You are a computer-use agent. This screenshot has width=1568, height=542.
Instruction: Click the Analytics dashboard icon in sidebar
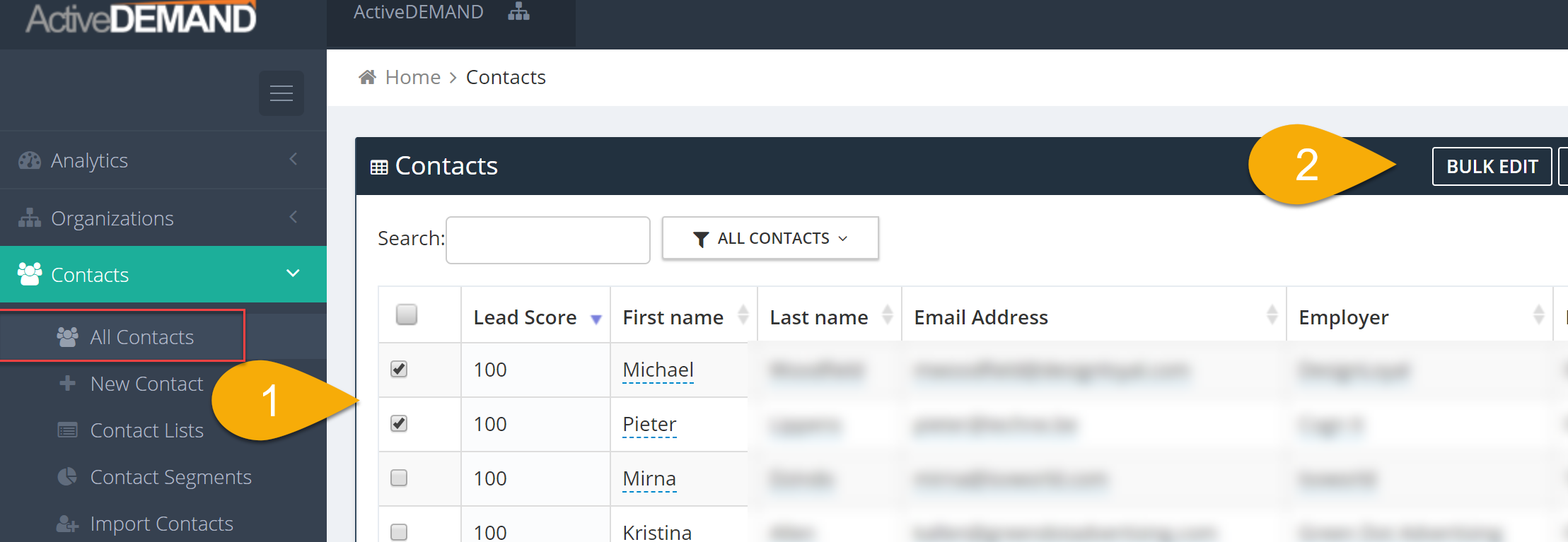pyautogui.click(x=30, y=160)
